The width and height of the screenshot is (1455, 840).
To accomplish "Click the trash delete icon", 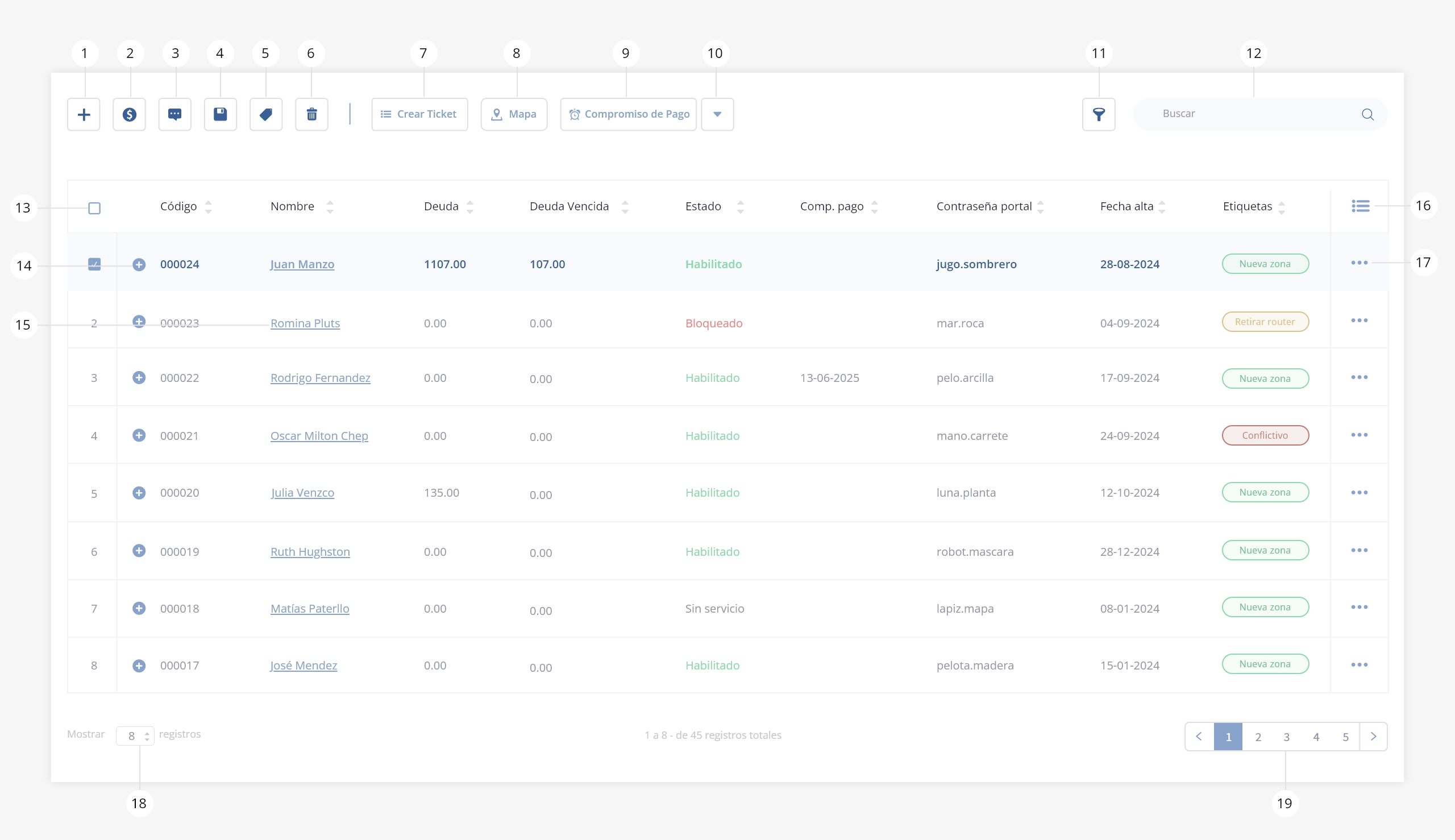I will pos(311,114).
